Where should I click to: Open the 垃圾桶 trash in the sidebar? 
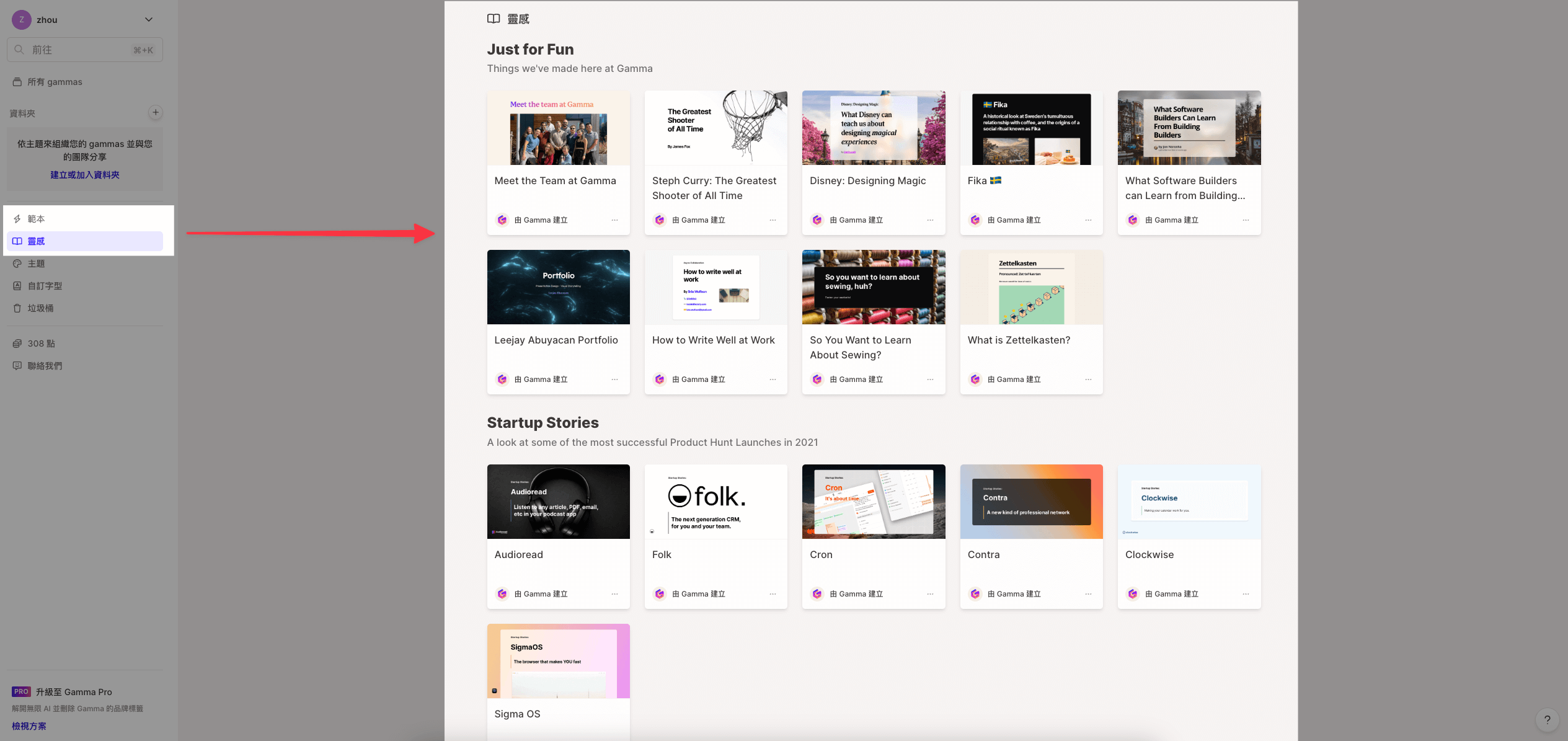point(40,308)
